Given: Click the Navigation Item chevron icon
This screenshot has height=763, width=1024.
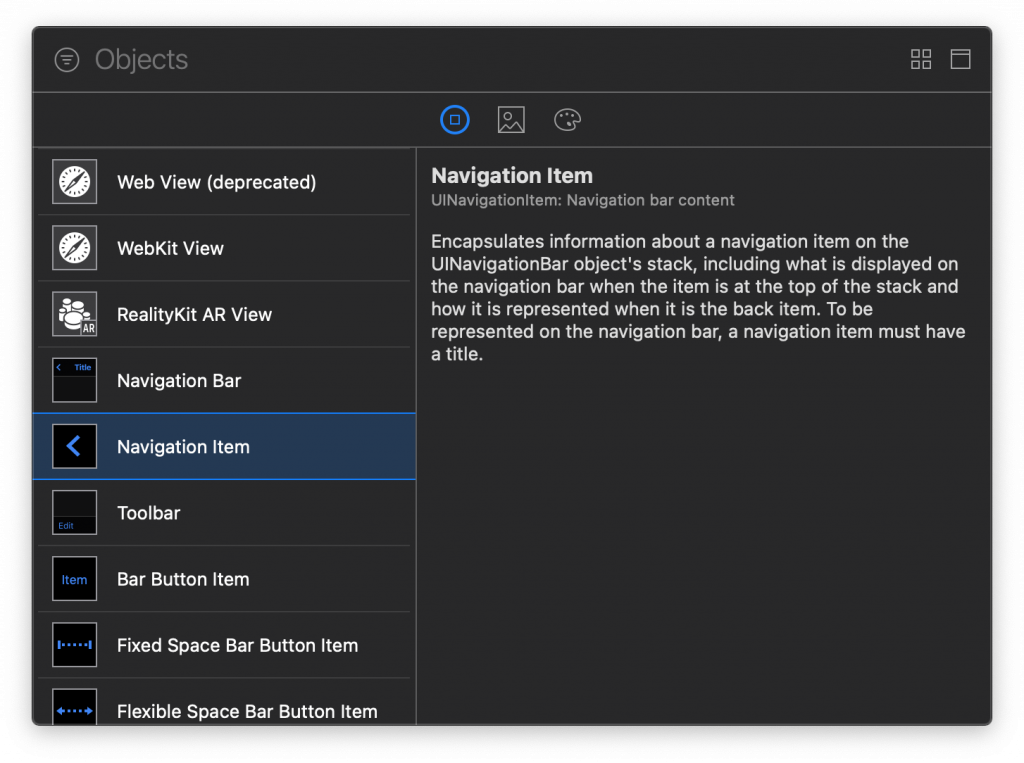Looking at the screenshot, I should tap(75, 447).
